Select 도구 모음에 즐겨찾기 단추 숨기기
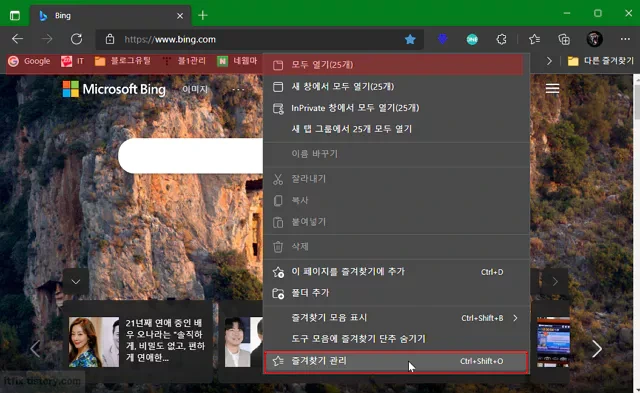Image resolution: width=640 pixels, height=393 pixels. [x=397, y=339]
